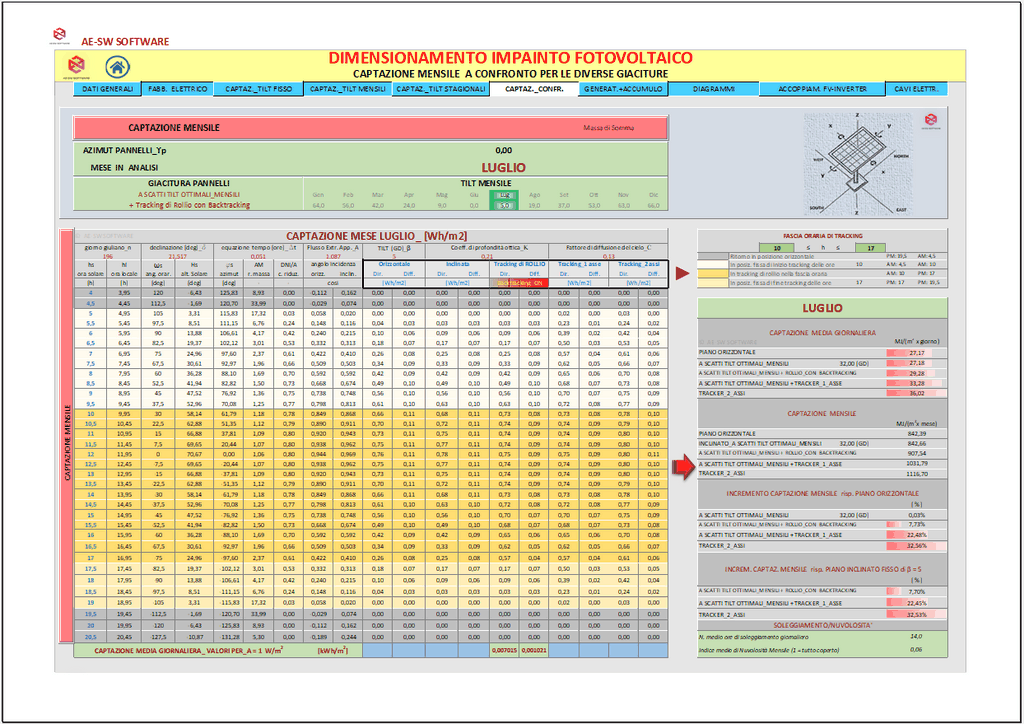Click the tracking end hour field showing 17
This screenshot has height=724, width=1024.
pyautogui.click(x=871, y=247)
